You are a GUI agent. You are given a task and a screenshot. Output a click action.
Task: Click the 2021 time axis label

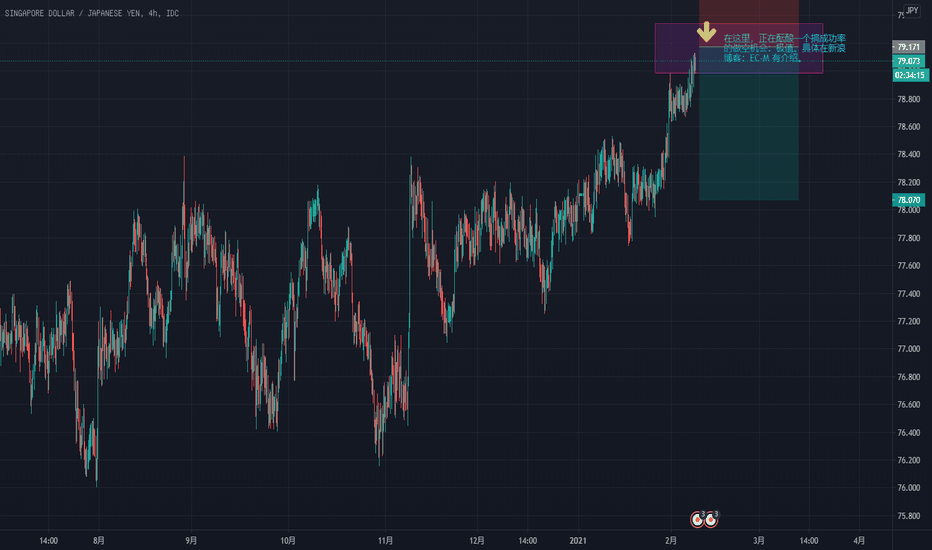578,540
